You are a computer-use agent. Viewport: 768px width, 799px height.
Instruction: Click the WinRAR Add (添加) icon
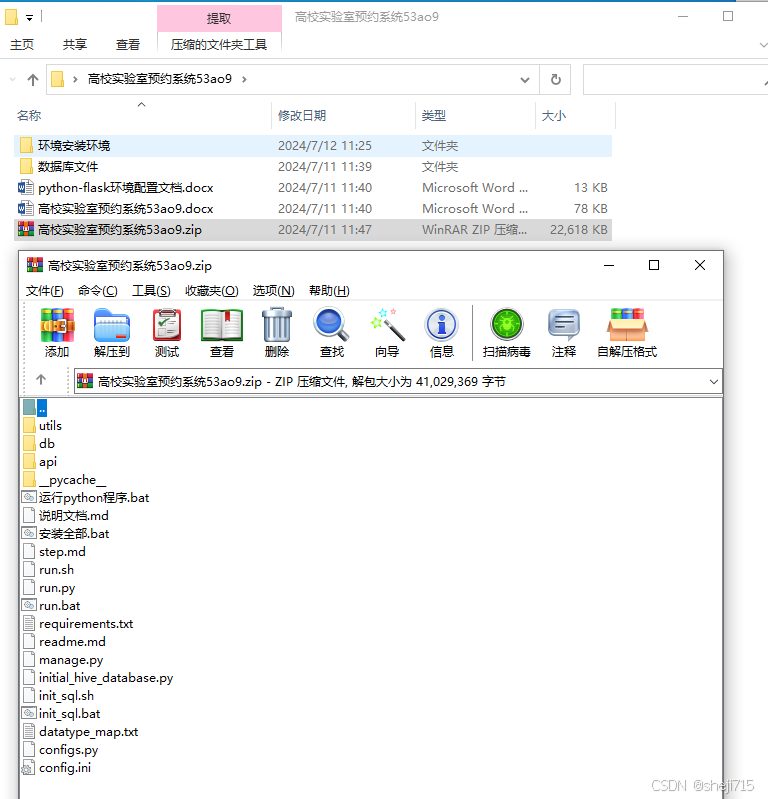57,325
